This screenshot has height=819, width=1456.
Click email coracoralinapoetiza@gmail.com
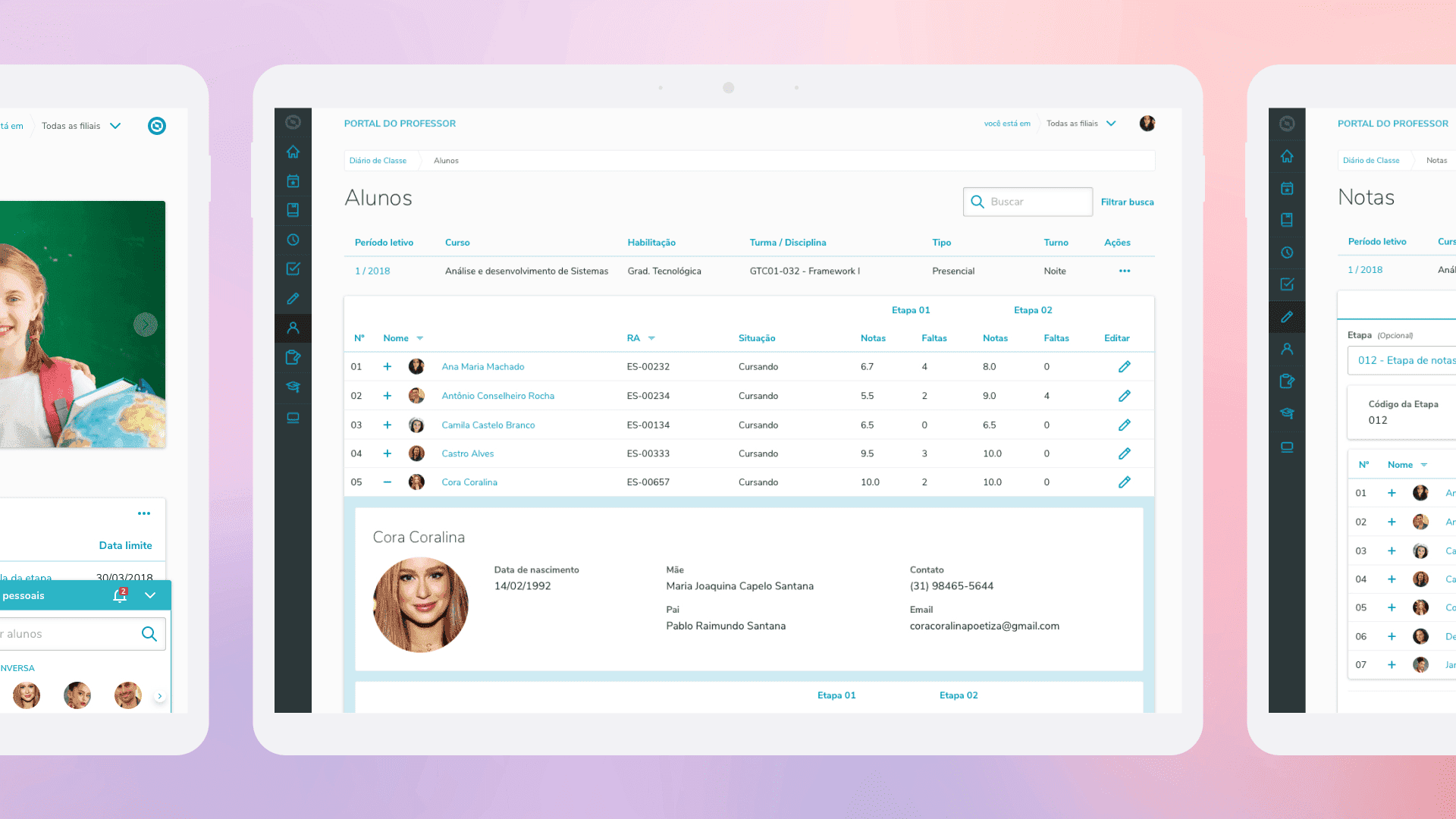[984, 626]
